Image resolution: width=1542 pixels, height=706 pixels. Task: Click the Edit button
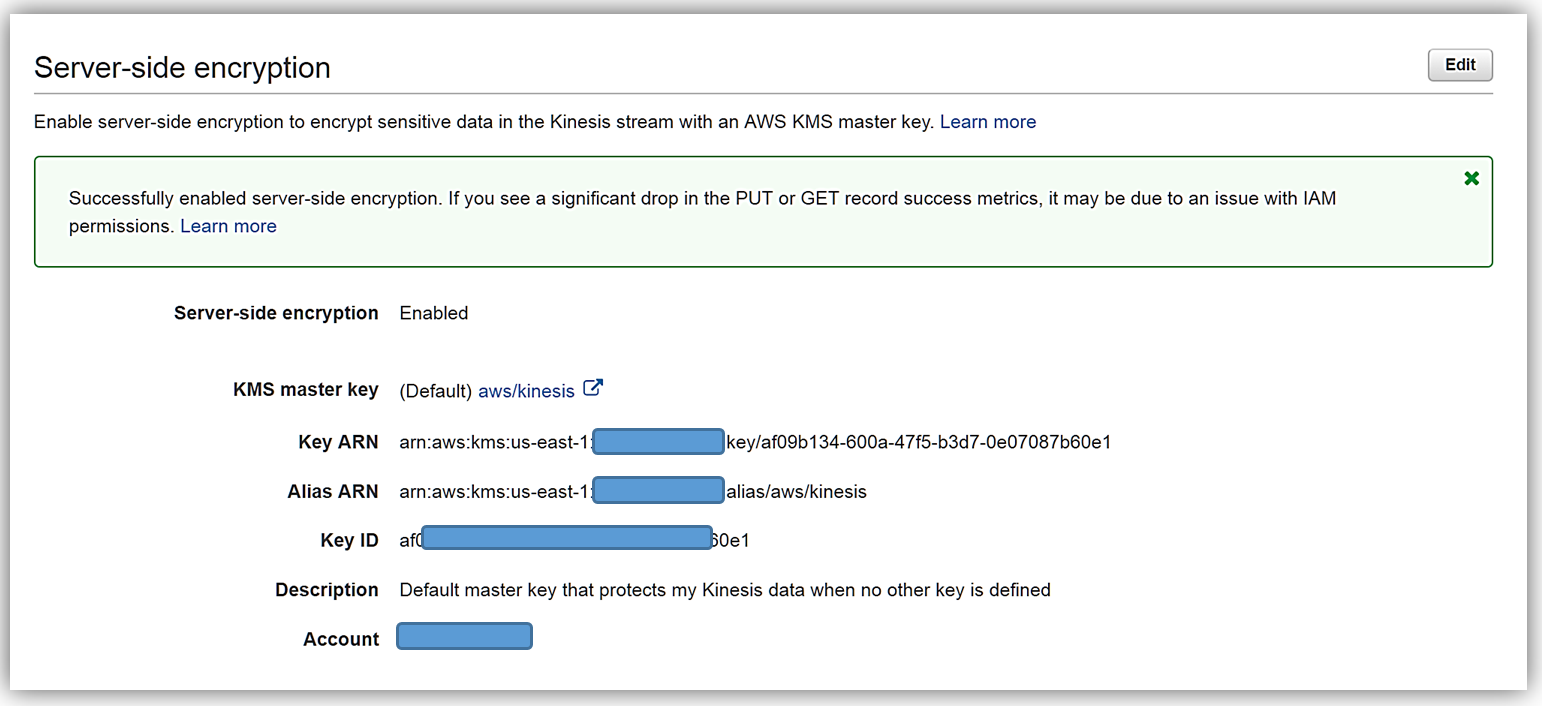(1459, 65)
